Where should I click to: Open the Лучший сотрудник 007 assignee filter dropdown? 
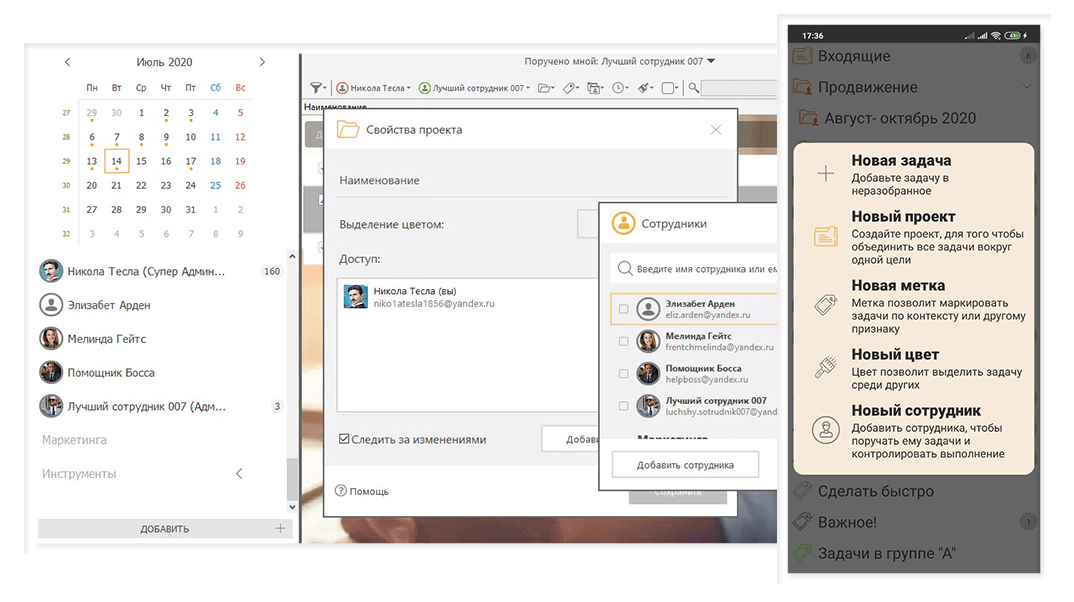(x=474, y=88)
